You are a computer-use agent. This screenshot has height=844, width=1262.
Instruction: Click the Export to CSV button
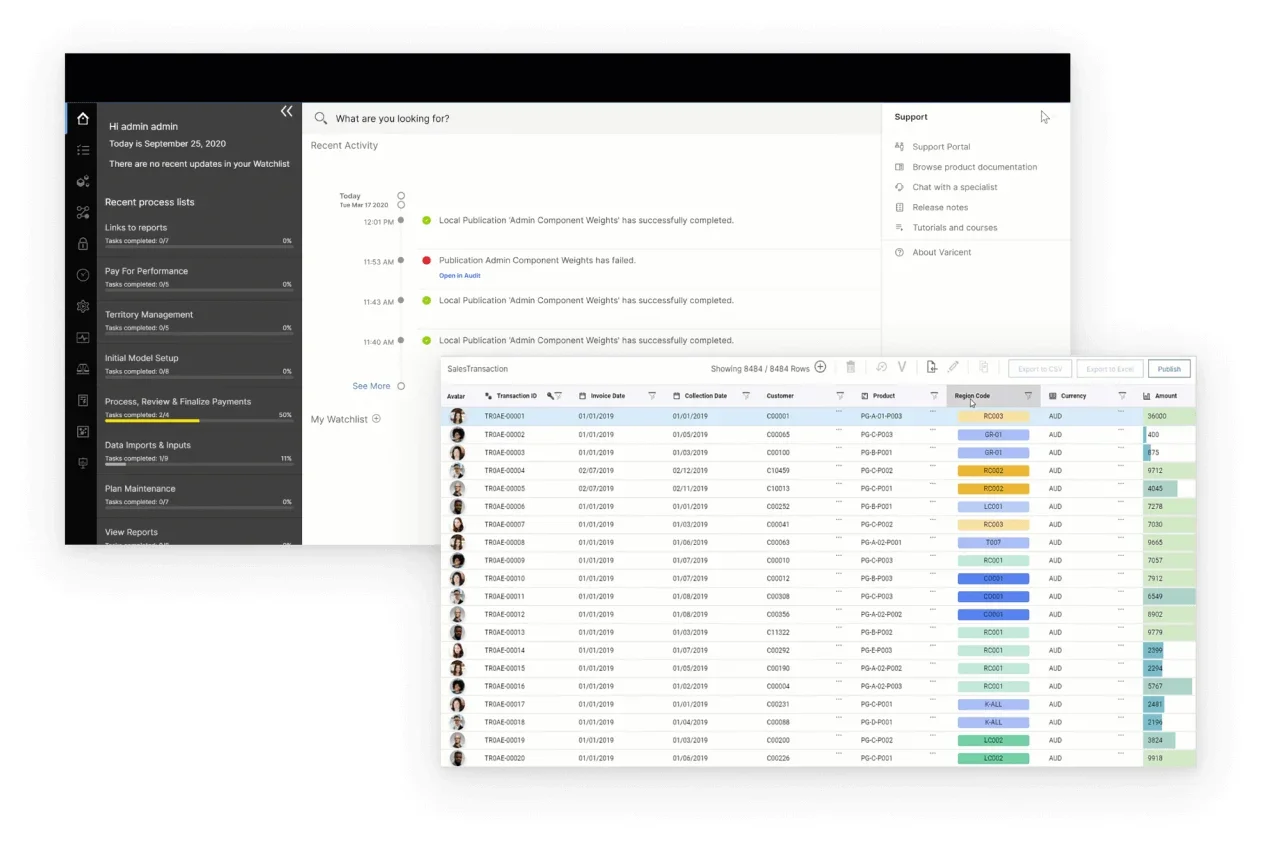(1039, 369)
